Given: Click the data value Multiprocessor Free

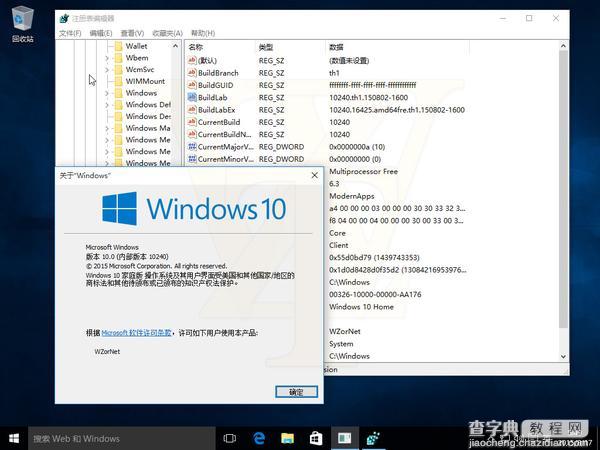Looking at the screenshot, I should coord(363,171).
